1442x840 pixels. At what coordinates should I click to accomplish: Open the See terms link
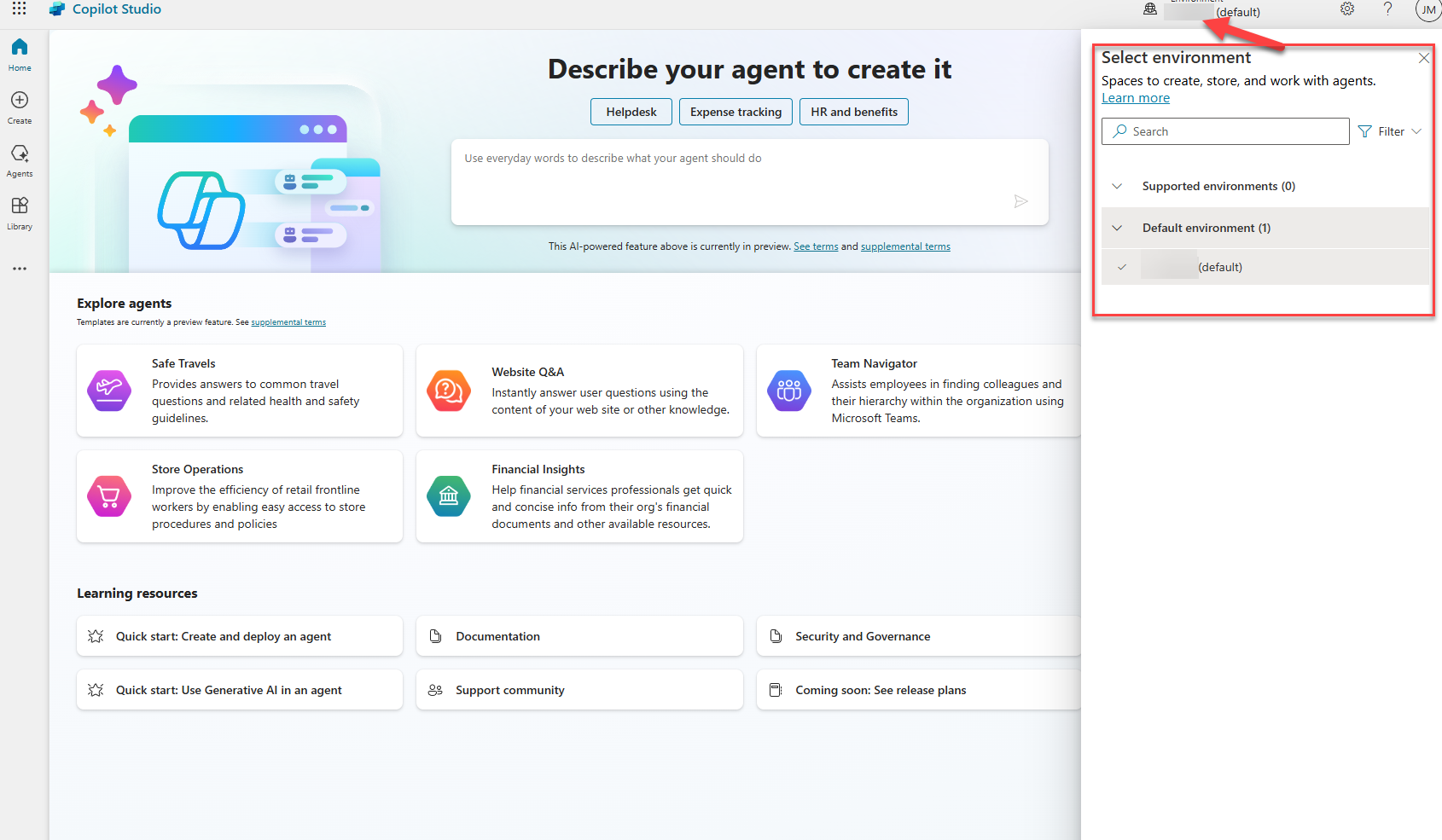(816, 246)
